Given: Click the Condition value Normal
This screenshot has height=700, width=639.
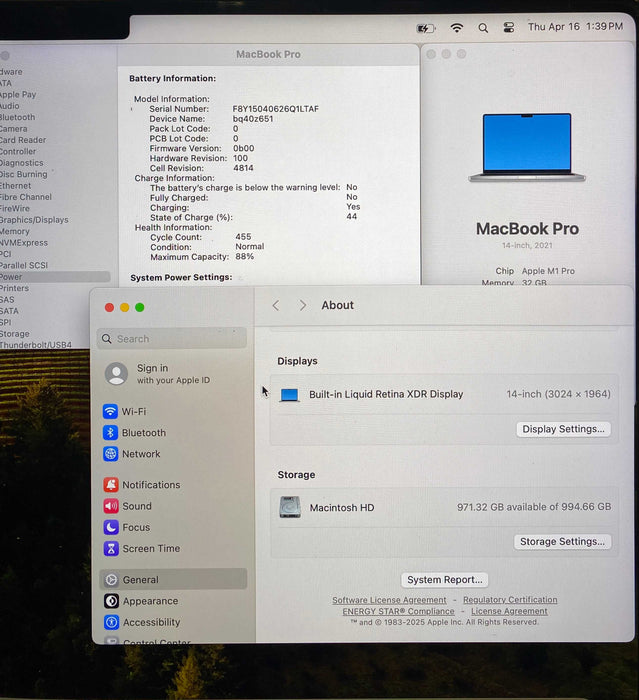Looking at the screenshot, I should 250,246.
